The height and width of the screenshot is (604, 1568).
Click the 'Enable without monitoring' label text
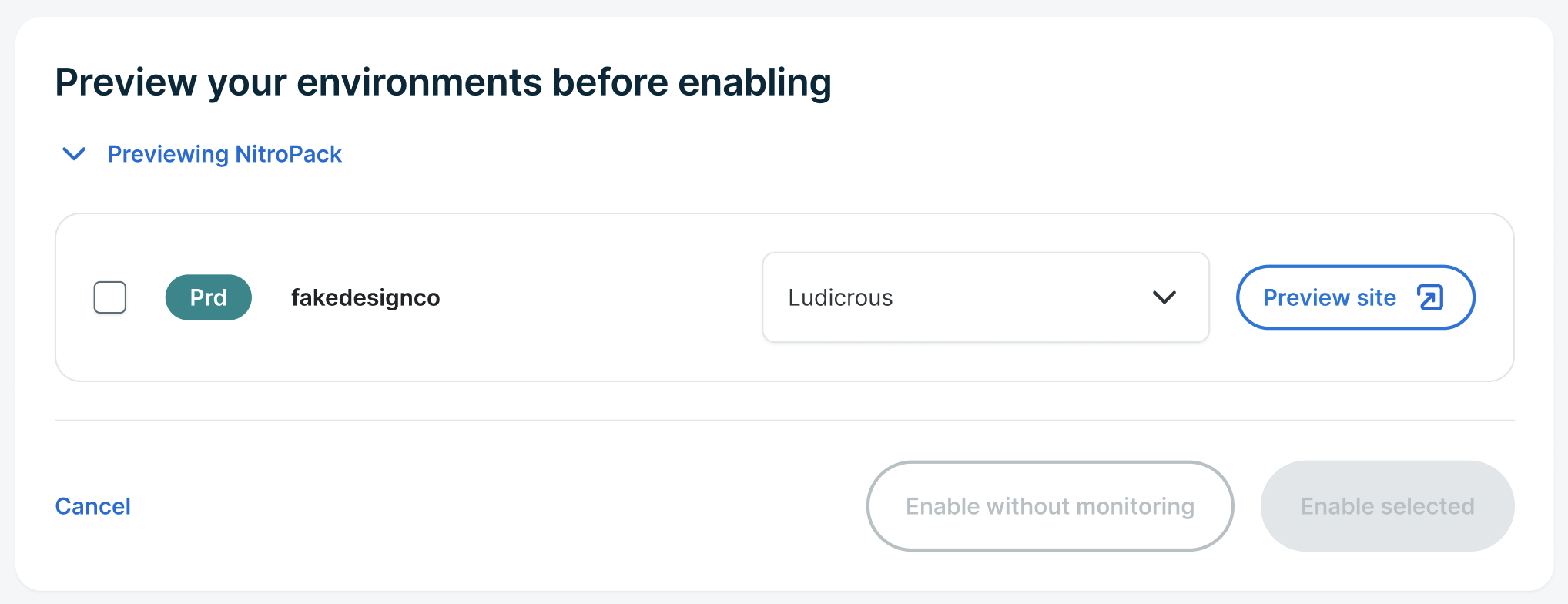(1050, 506)
